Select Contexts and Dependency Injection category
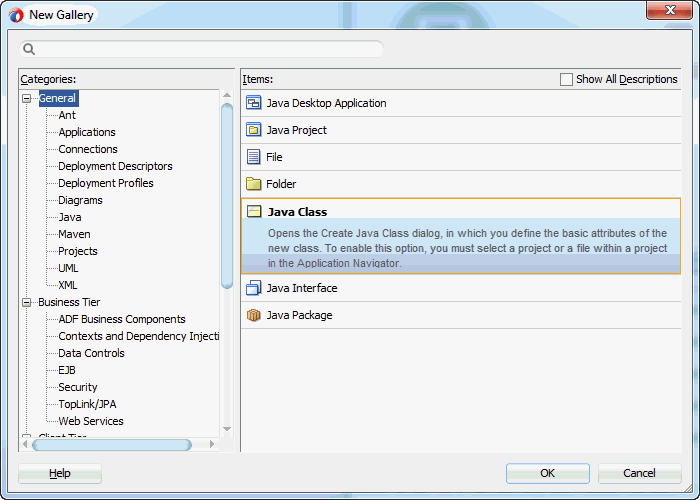700x500 pixels. (139, 336)
